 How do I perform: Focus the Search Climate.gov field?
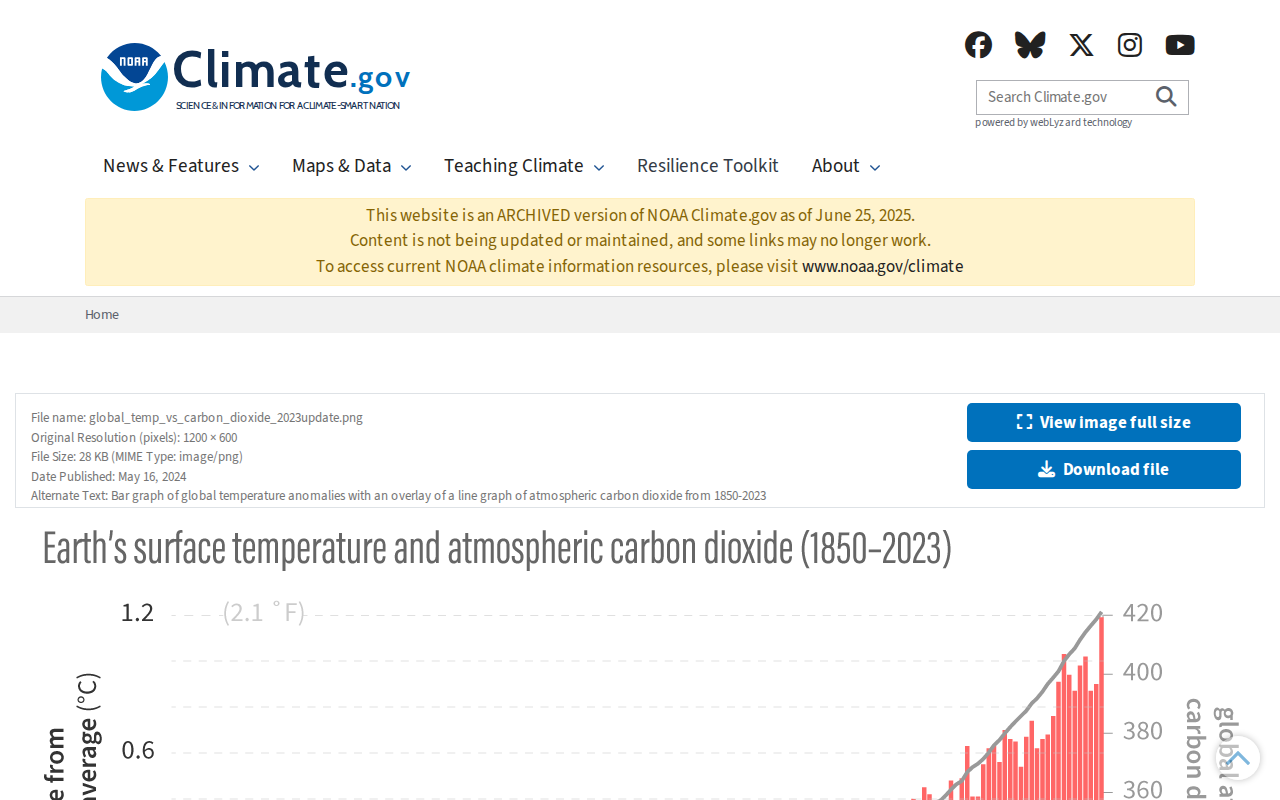tap(1065, 97)
